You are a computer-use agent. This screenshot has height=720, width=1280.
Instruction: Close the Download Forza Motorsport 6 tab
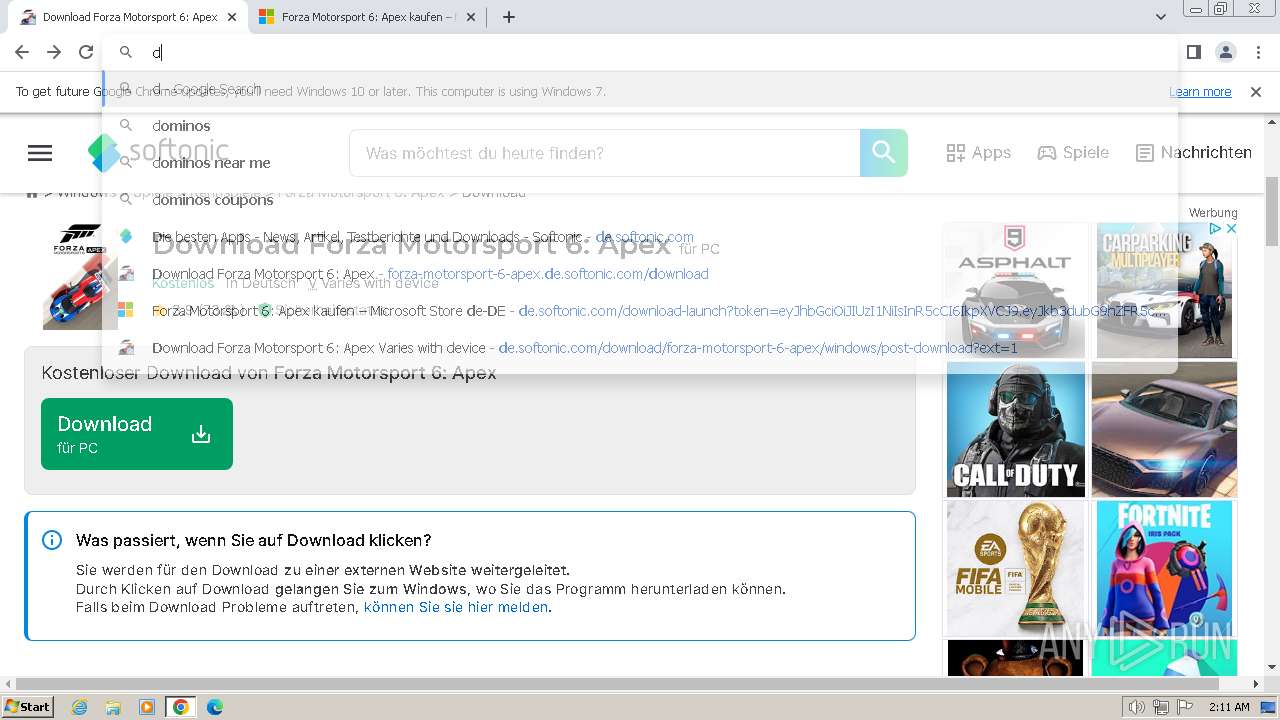tap(233, 17)
